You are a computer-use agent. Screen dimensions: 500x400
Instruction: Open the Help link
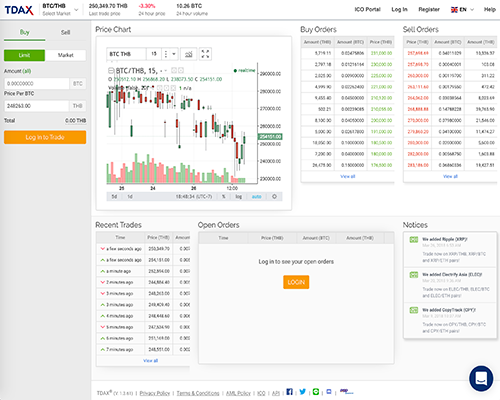tap(489, 9)
